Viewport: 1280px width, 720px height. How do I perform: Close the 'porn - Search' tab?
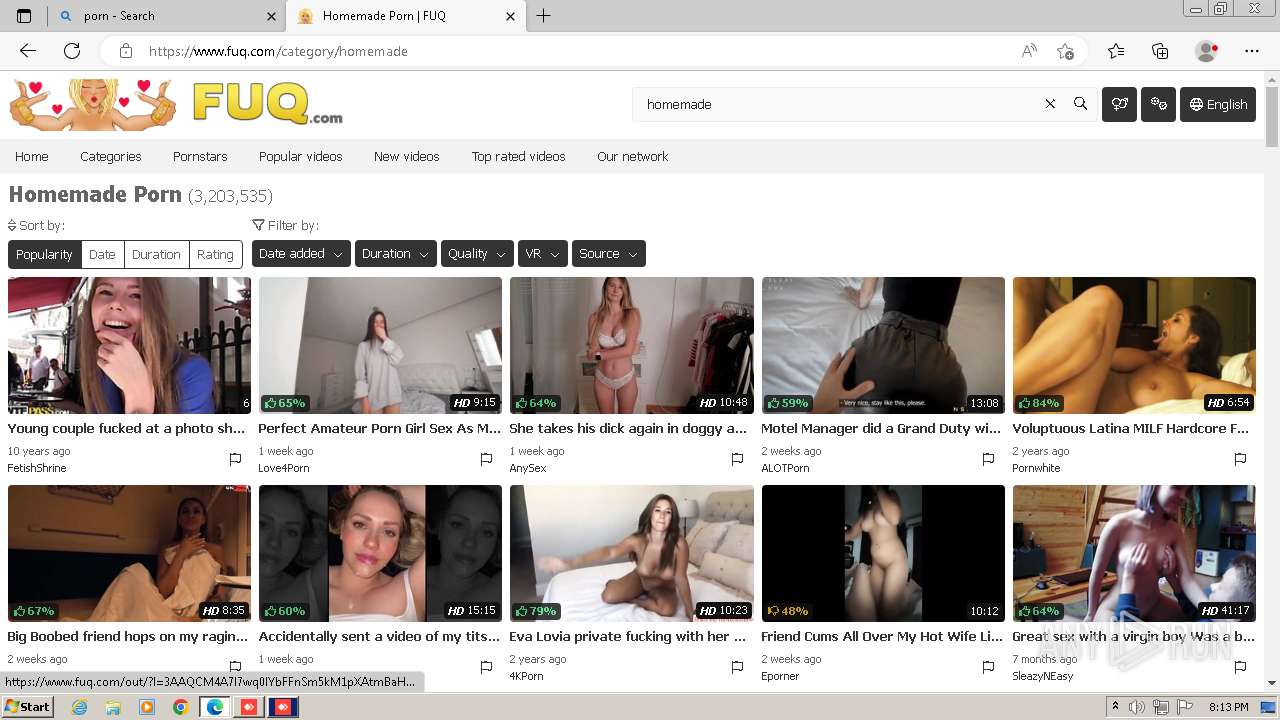272,16
